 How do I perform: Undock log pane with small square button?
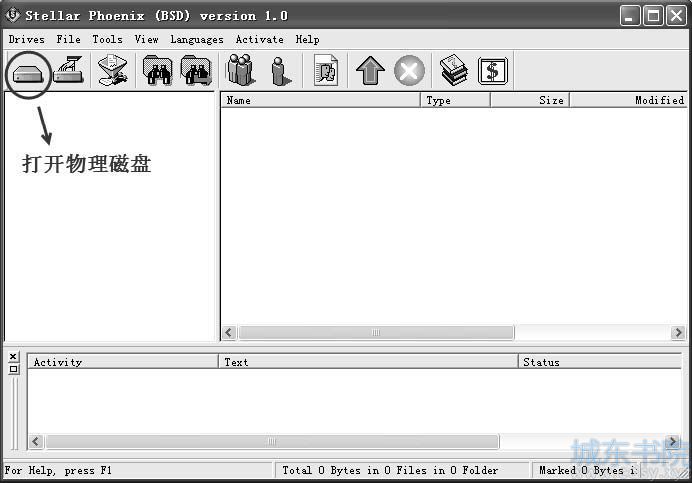pyautogui.click(x=13, y=369)
